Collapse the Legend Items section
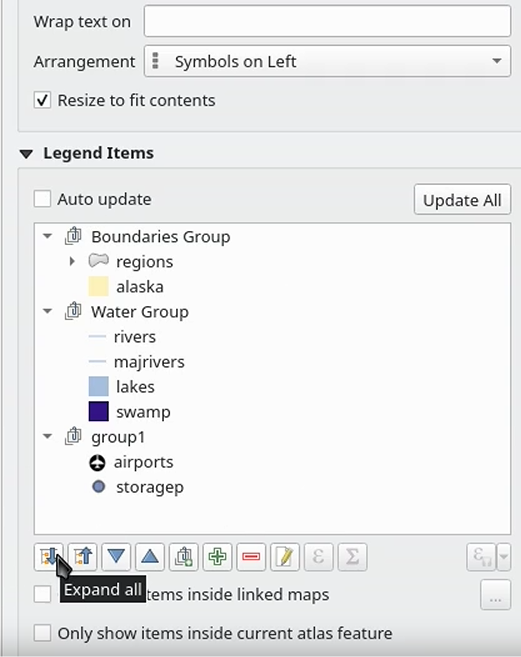The width and height of the screenshot is (521, 657). click(x=26, y=154)
